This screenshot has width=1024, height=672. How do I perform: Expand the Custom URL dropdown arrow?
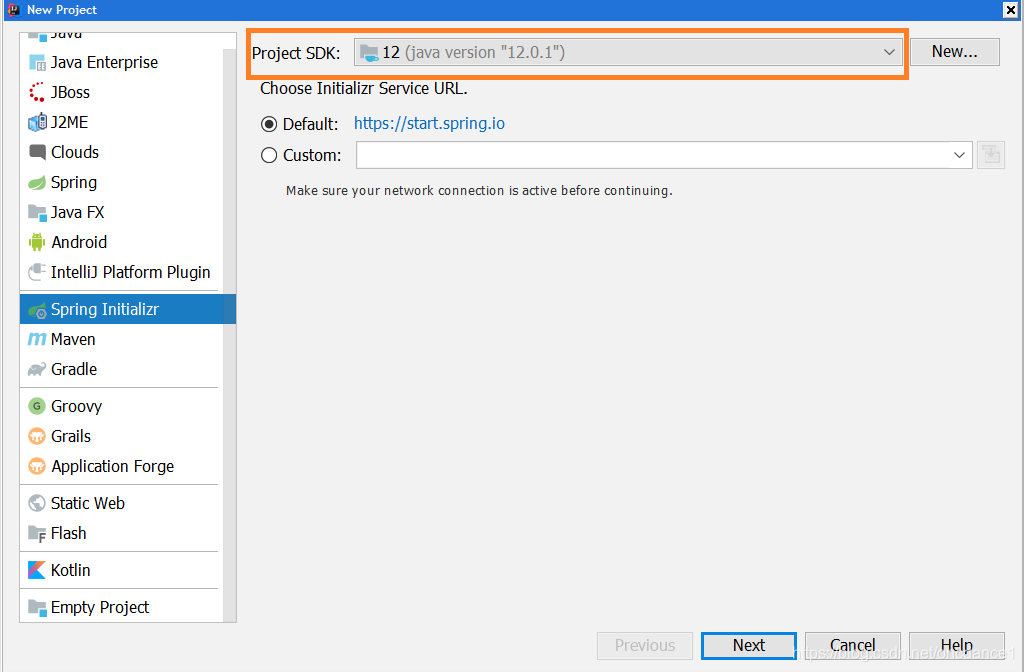coord(959,155)
